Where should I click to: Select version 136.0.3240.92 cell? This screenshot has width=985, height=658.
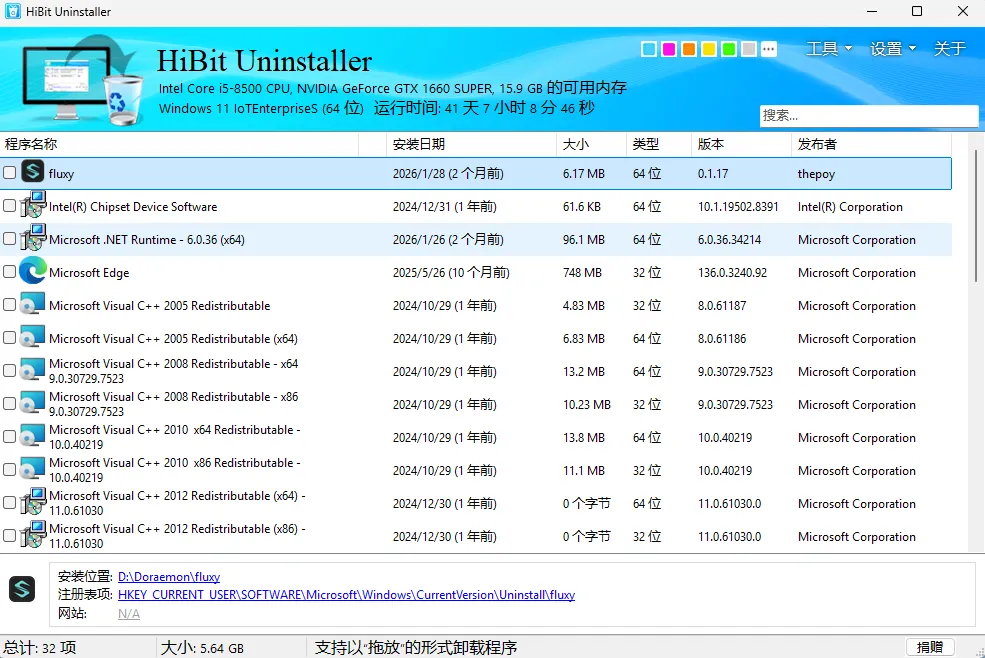pyautogui.click(x=732, y=273)
